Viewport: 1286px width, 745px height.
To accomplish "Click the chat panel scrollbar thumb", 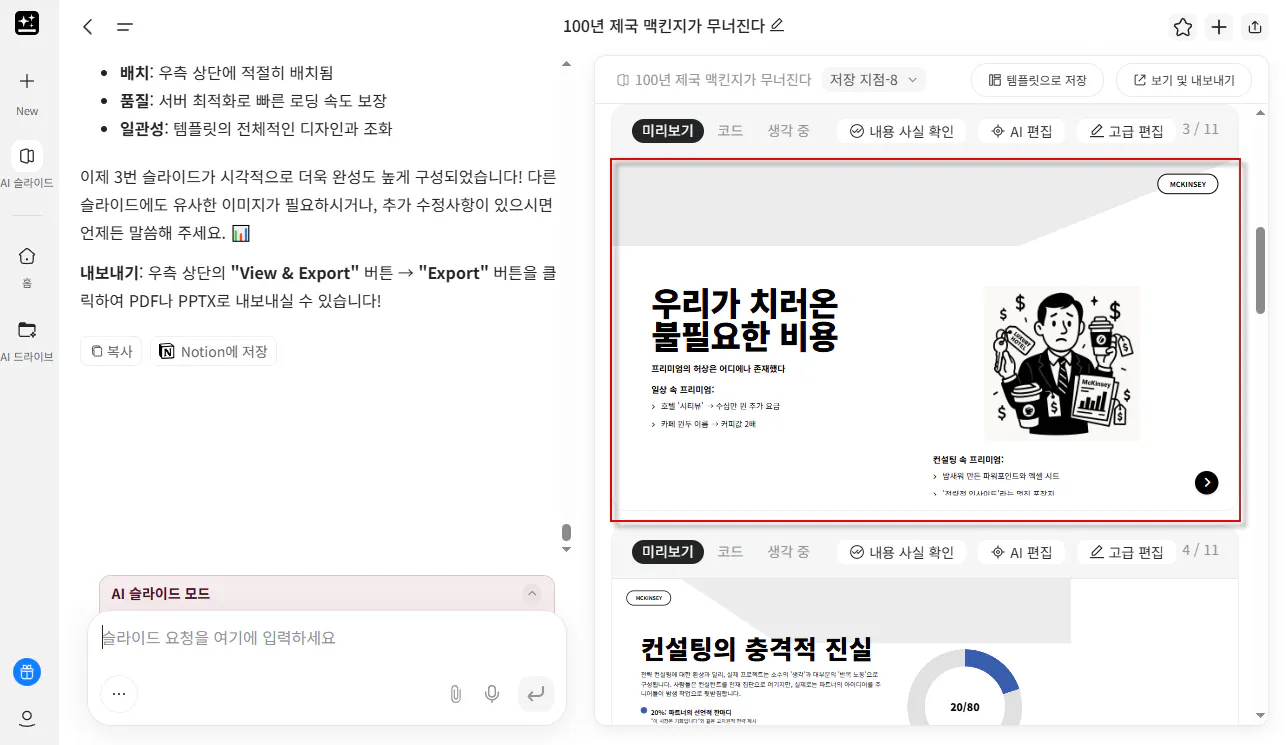I will [566, 532].
